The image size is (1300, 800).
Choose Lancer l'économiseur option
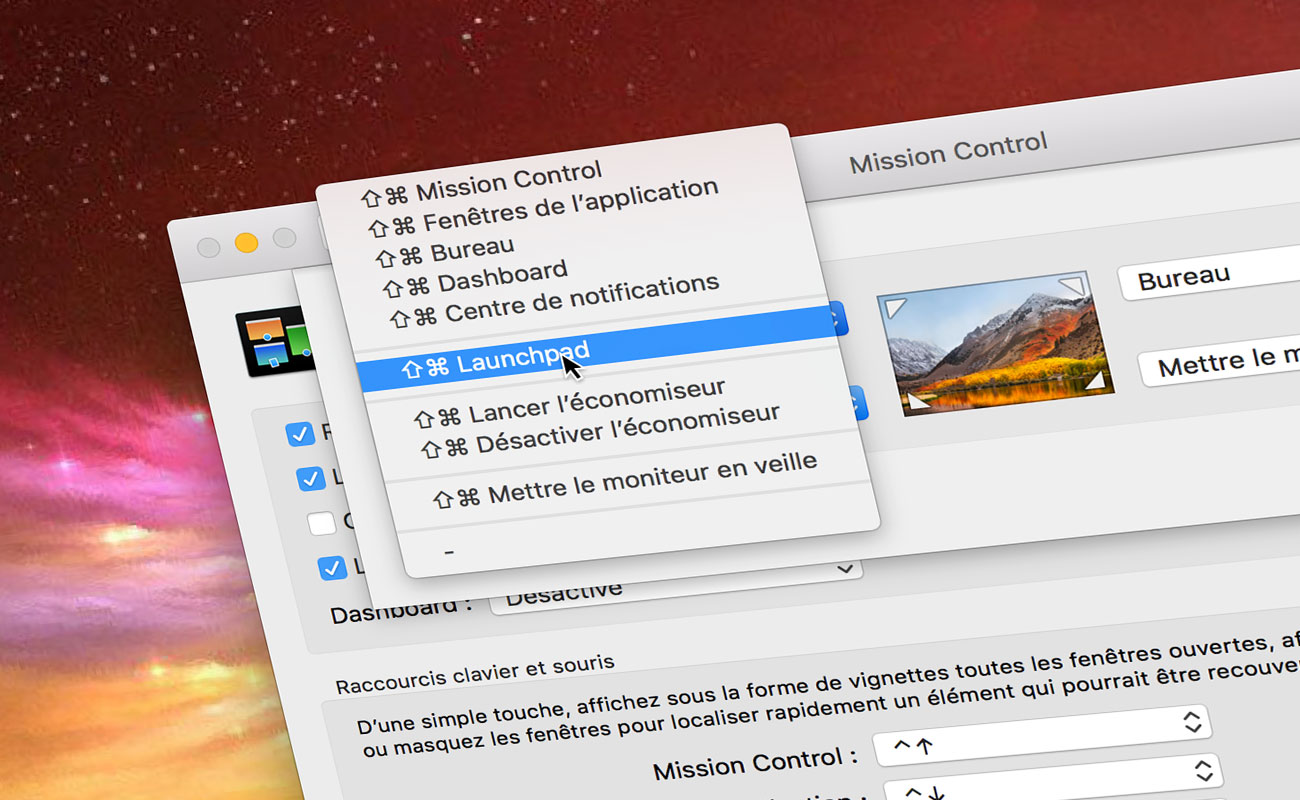[570, 403]
